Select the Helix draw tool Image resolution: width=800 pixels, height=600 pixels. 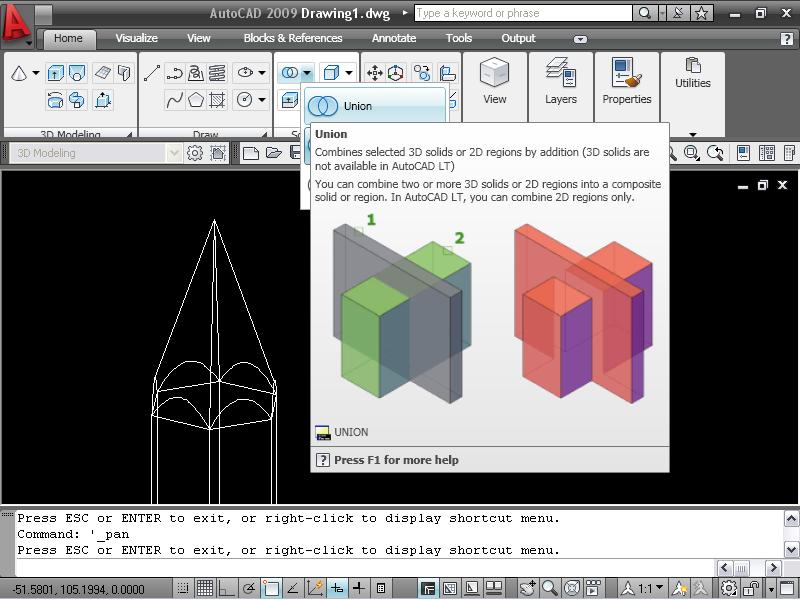click(217, 73)
